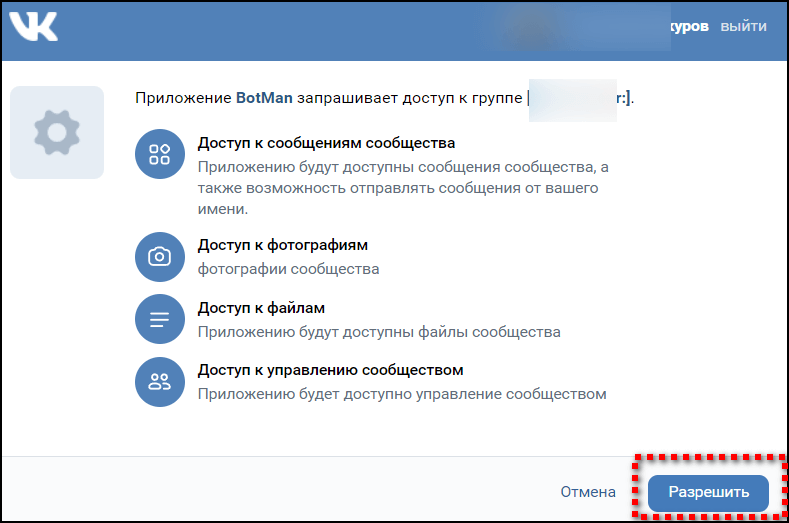The height and width of the screenshot is (523, 789).
Task: Click the файлы сообщества permission description
Action: click(x=378, y=331)
